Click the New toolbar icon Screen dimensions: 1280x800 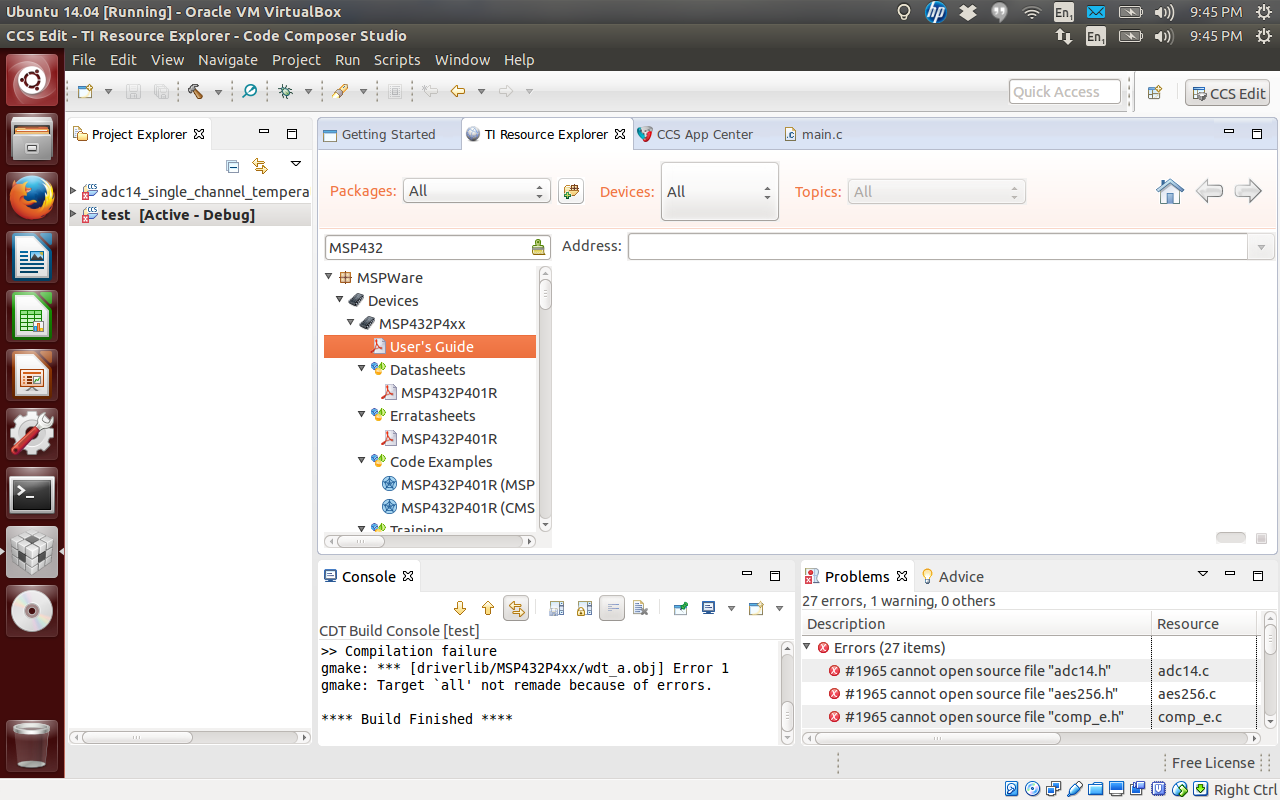point(86,92)
